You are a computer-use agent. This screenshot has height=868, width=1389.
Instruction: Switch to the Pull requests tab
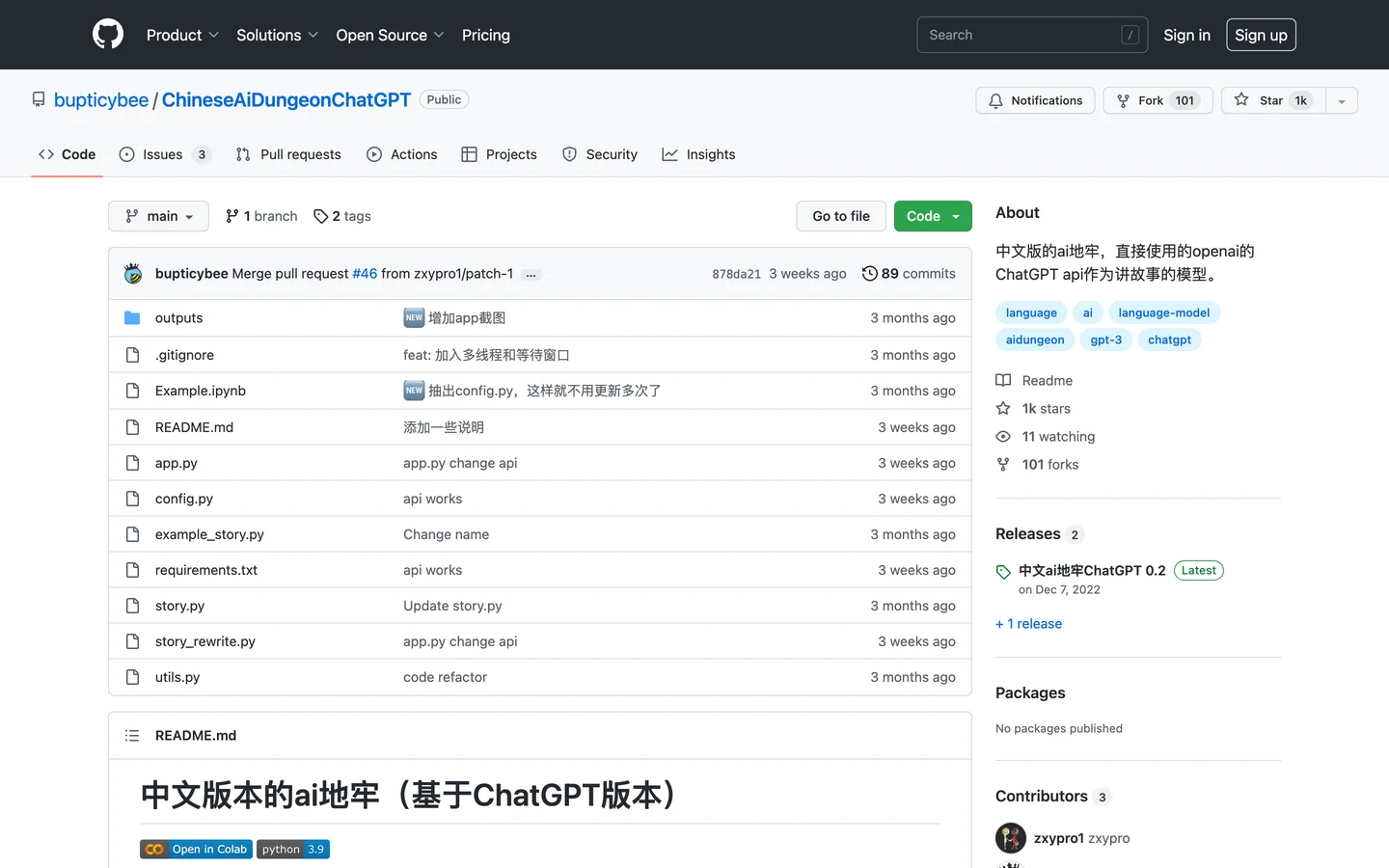(x=288, y=154)
